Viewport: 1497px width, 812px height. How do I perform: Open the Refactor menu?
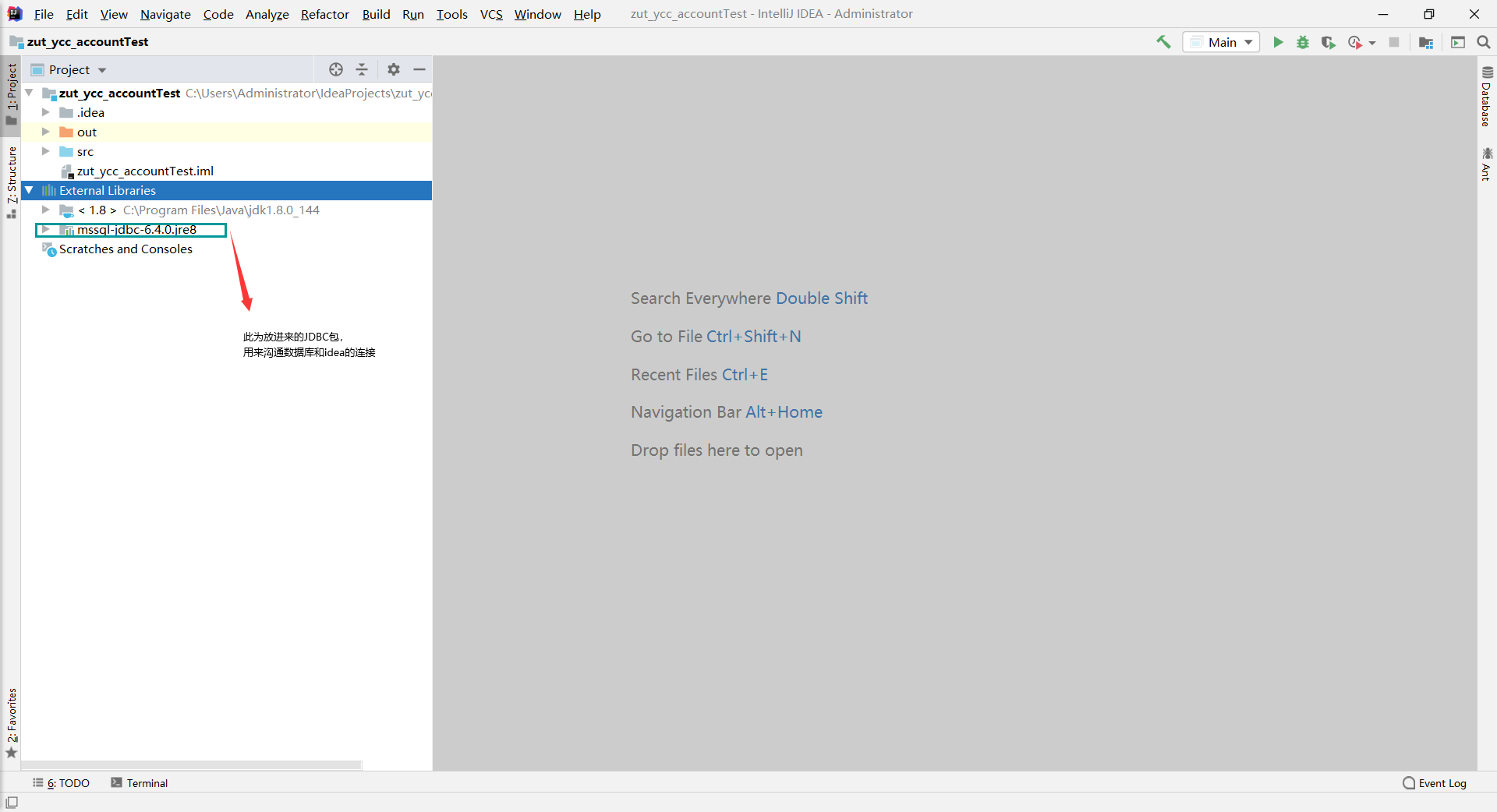[325, 14]
